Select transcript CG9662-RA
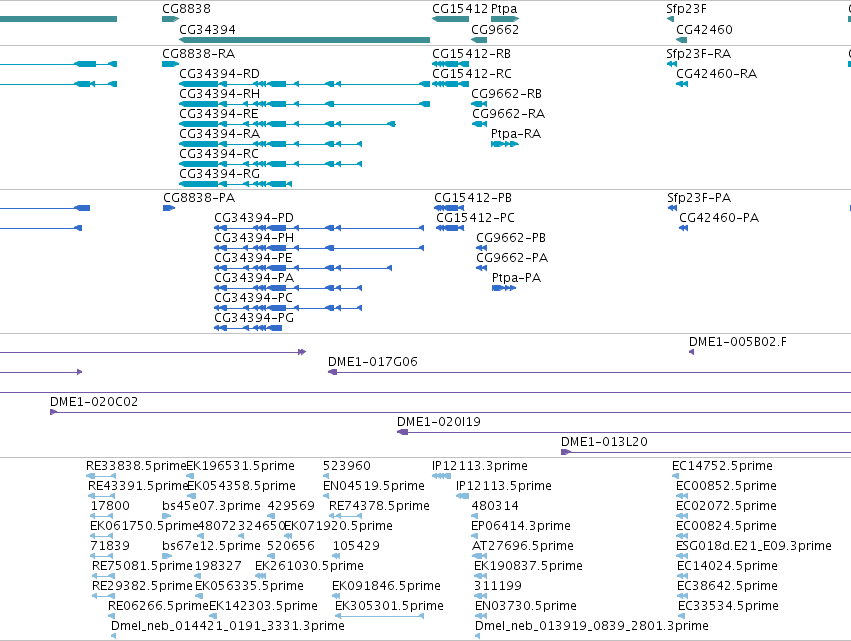Screen dimensions: 851x641 [x=509, y=114]
